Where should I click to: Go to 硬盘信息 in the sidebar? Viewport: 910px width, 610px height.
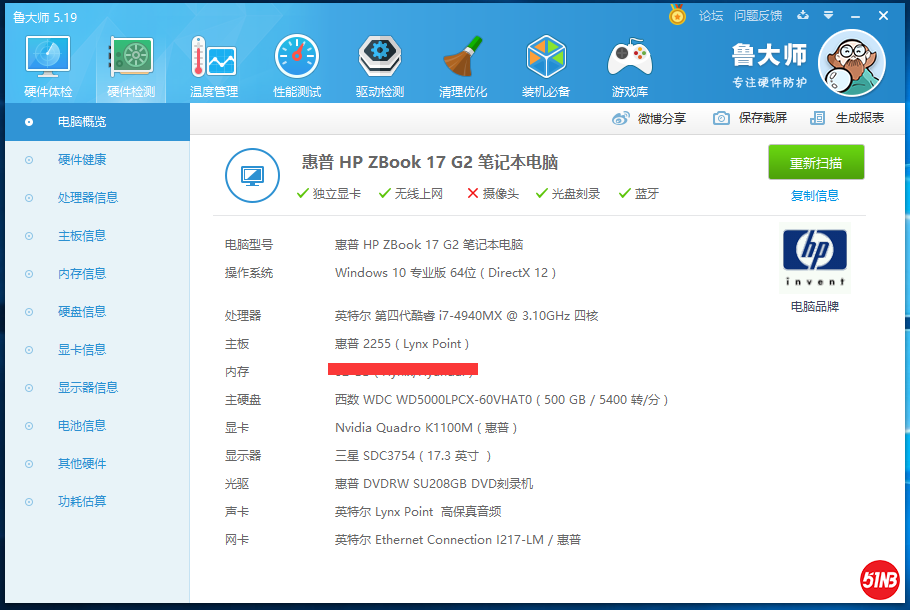[82, 312]
